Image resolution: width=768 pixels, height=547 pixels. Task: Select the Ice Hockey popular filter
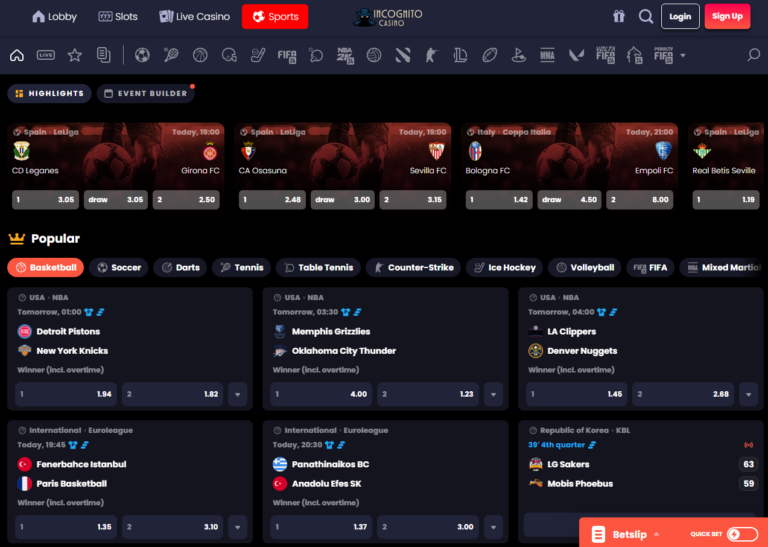click(504, 267)
